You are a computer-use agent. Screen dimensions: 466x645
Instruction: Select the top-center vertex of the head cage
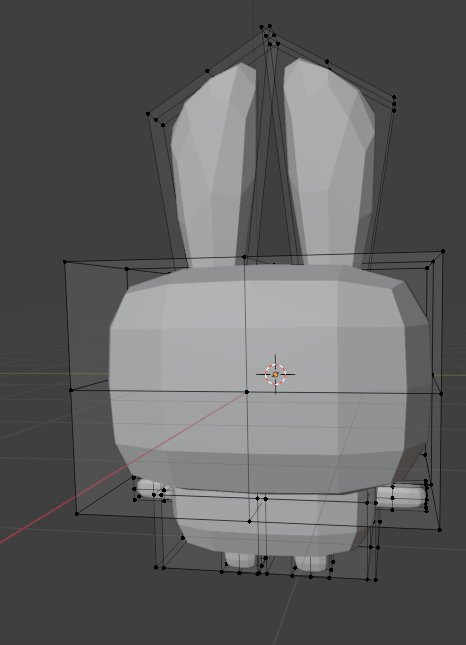click(244, 257)
